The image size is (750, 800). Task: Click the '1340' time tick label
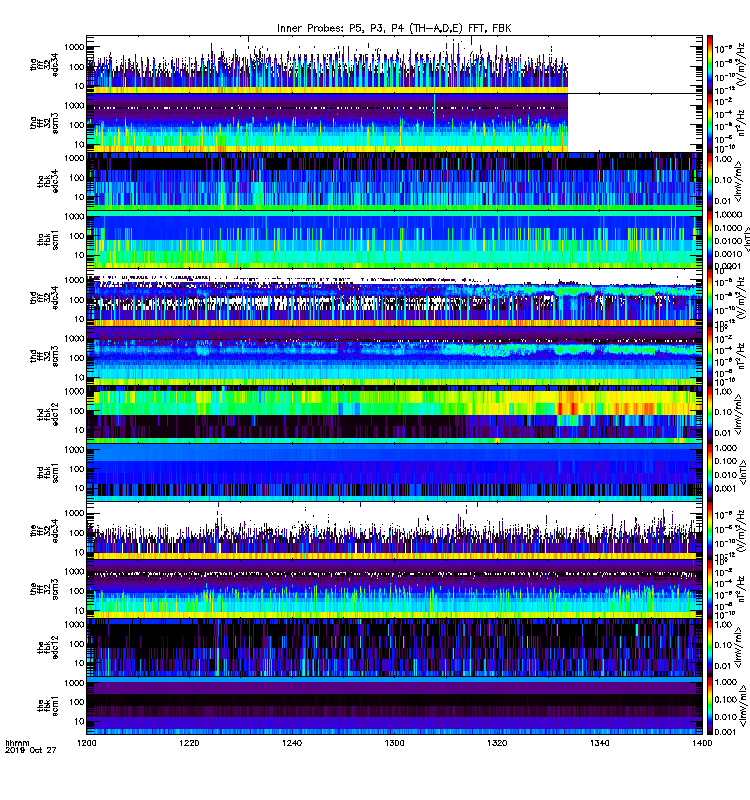coord(599,743)
